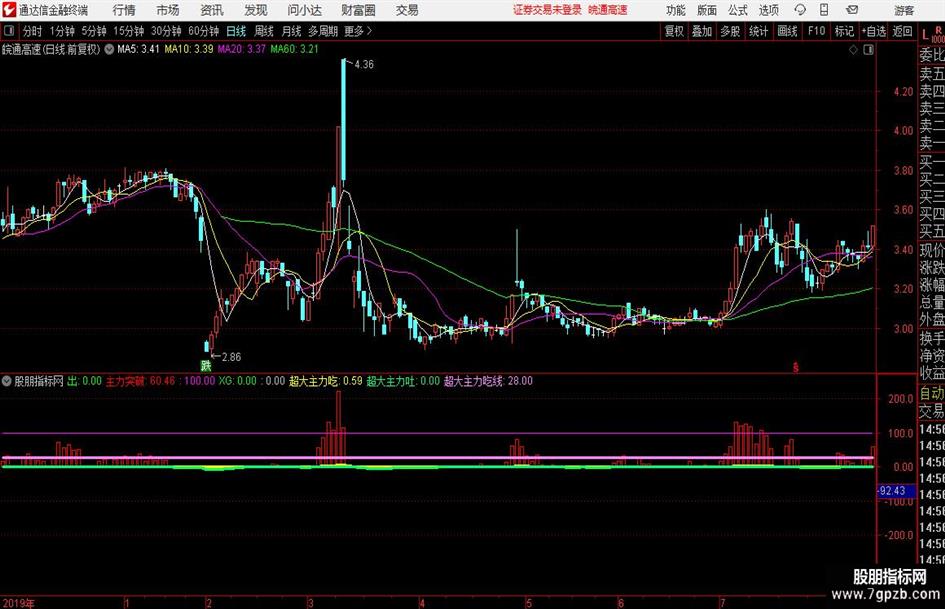Open the 多周期 multi-period view
Viewport: 945px width, 609px height.
[x=323, y=31]
